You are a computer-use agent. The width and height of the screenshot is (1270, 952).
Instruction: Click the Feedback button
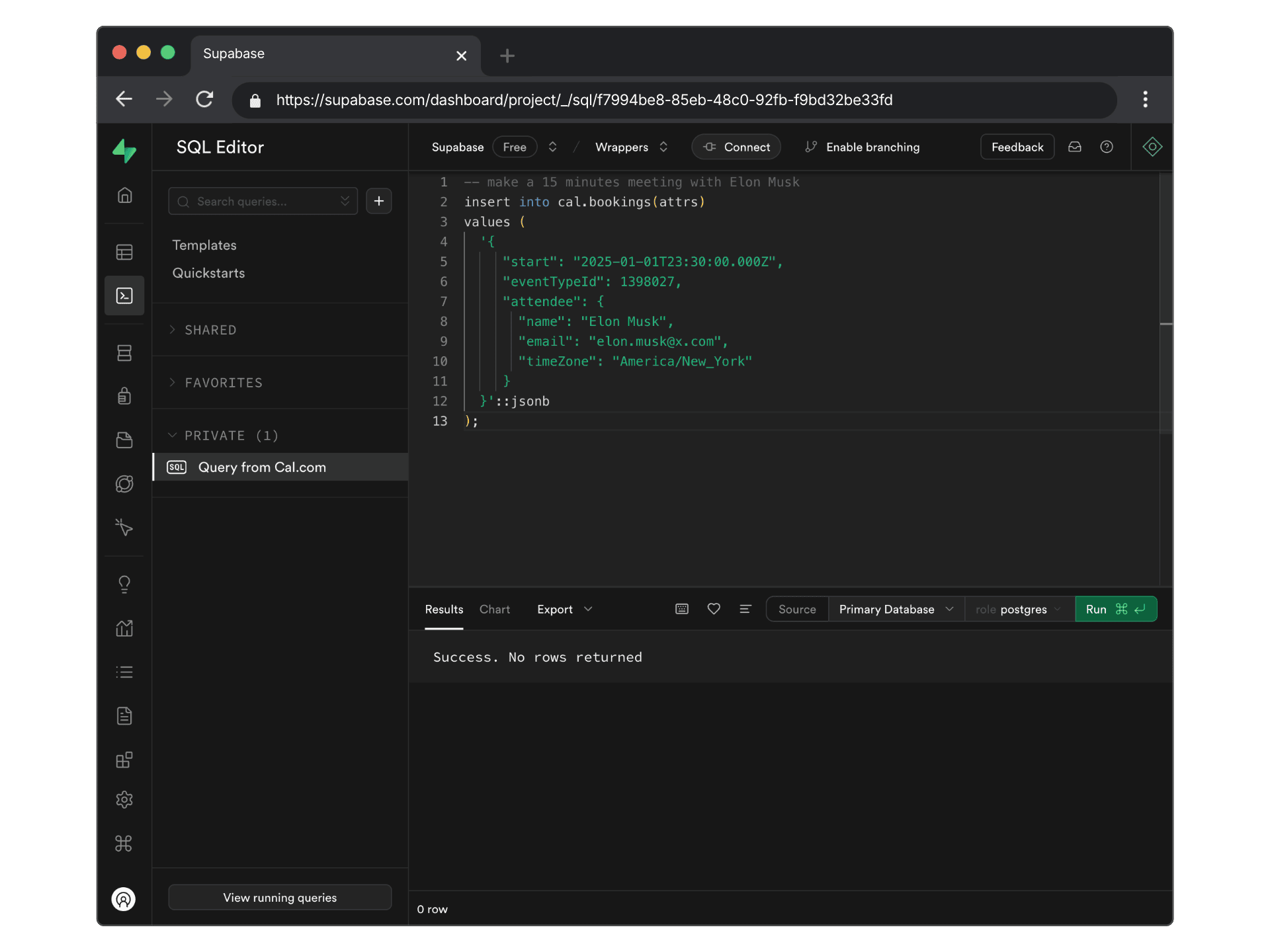coord(1017,147)
